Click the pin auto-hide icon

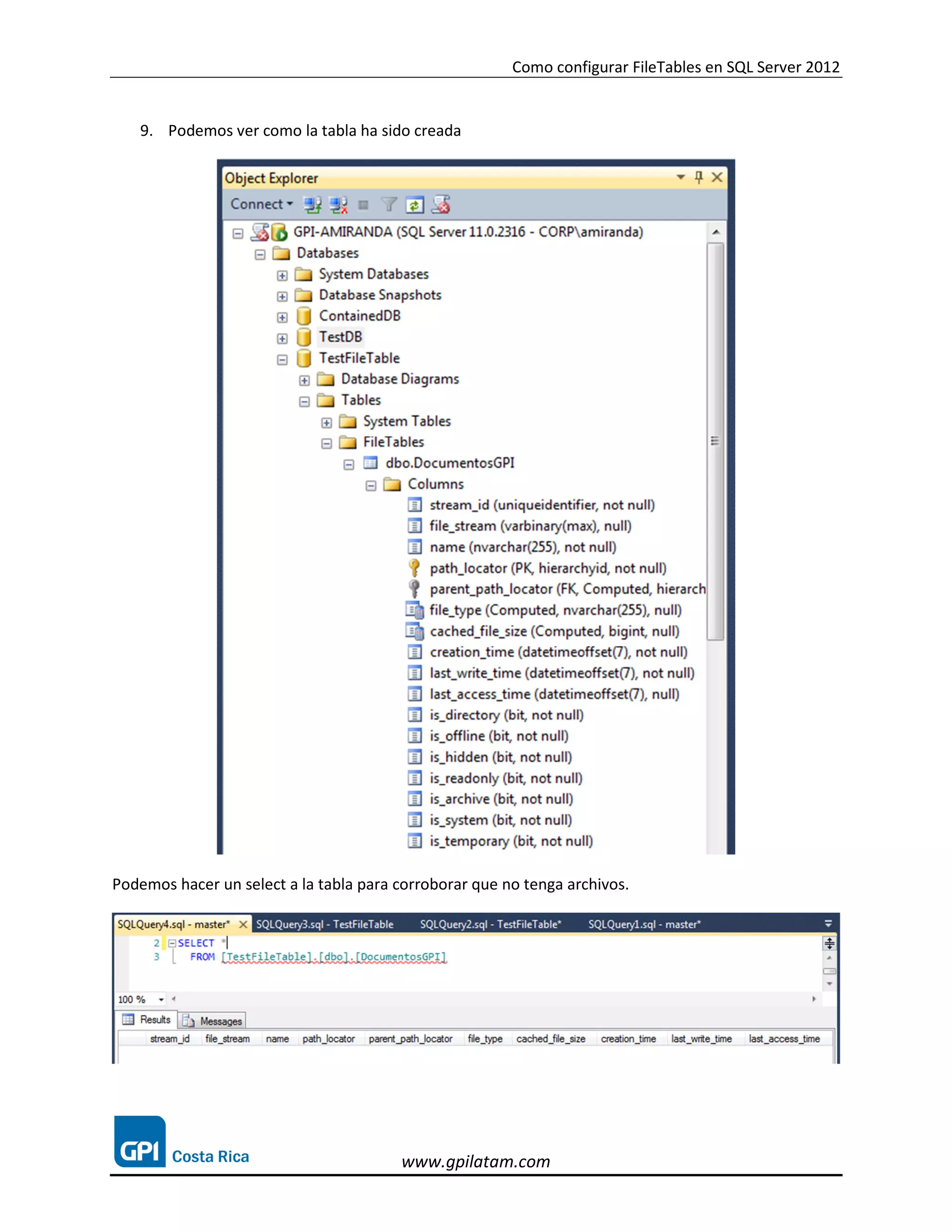coord(699,178)
